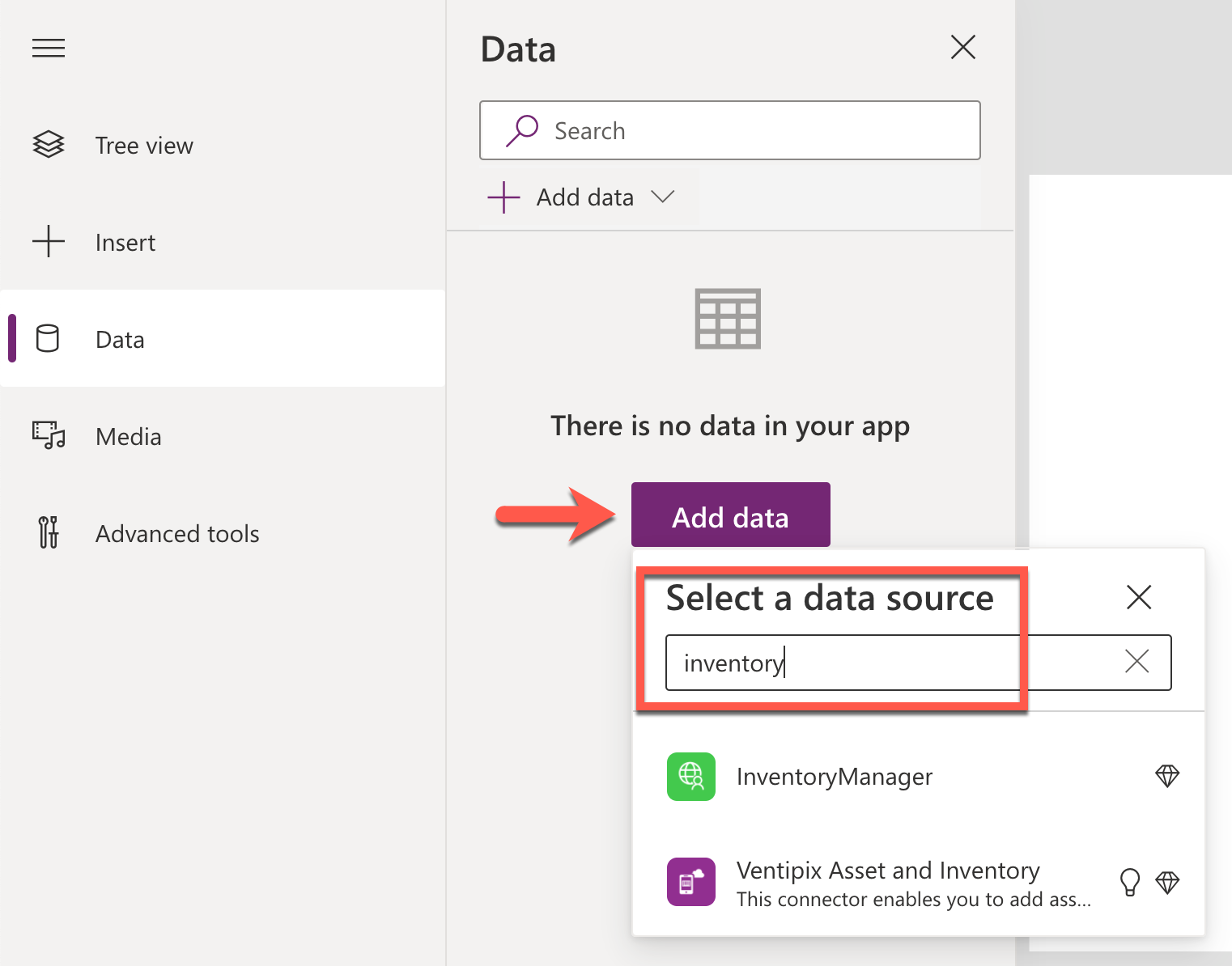Image resolution: width=1232 pixels, height=966 pixels.
Task: Click the lightbulb icon next to Ventipix
Action: 1130,883
